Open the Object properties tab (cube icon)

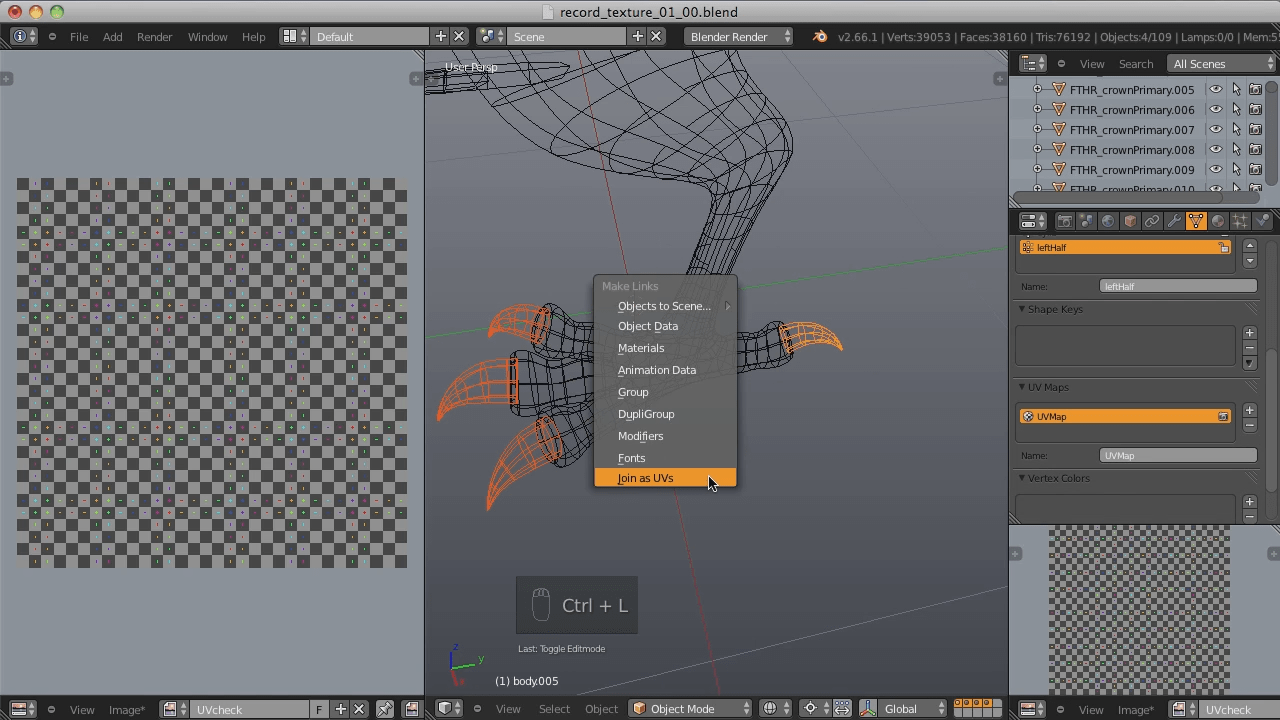point(1128,221)
